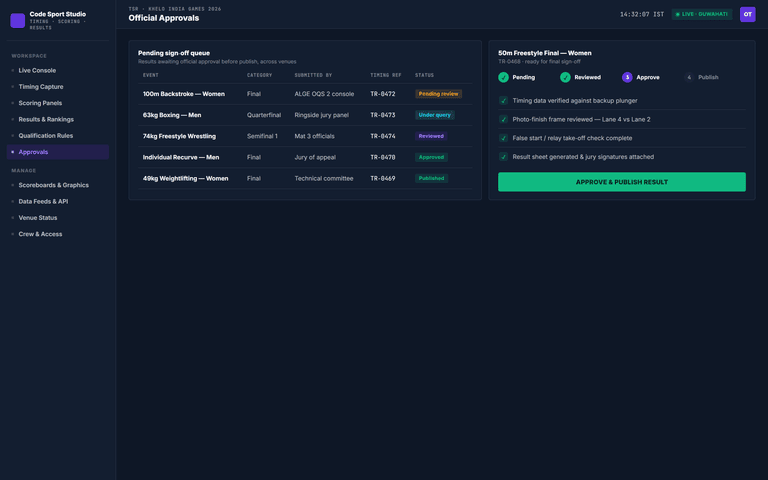Click the Published status badge
Image resolution: width=768 pixels, height=480 pixels.
431,178
